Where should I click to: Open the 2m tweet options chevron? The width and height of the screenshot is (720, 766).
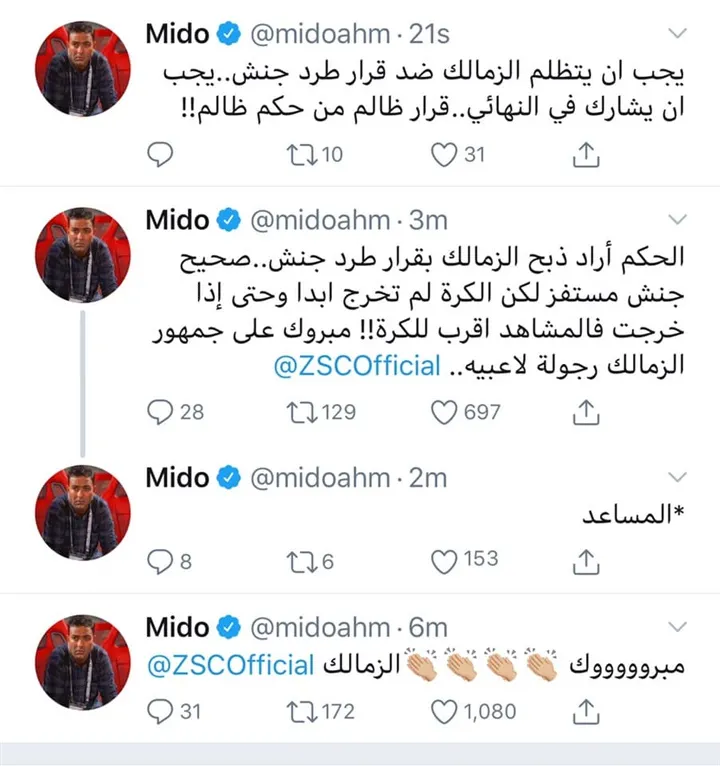tap(679, 478)
